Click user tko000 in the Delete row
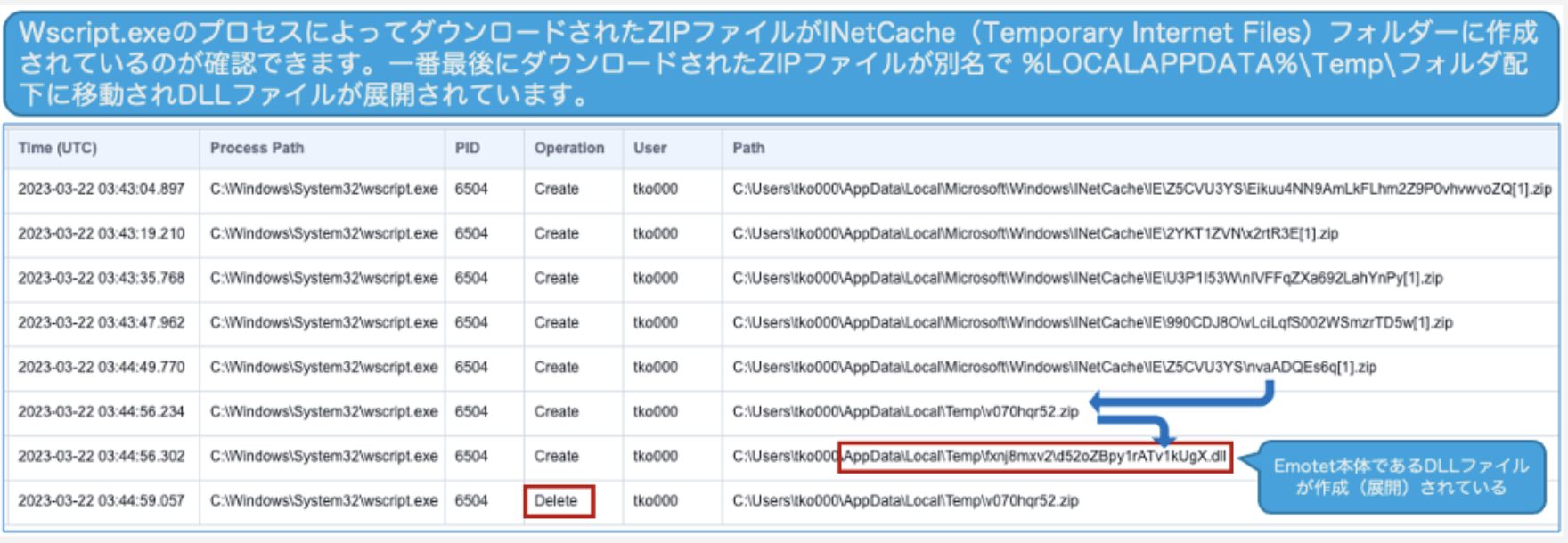The width and height of the screenshot is (1568, 543). click(656, 500)
